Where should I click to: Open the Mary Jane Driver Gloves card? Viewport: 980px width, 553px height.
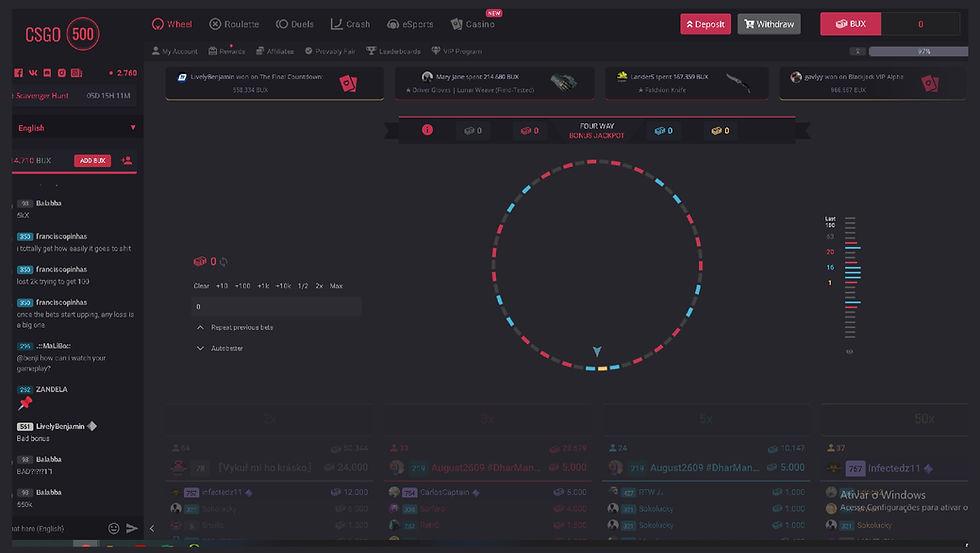pos(494,83)
